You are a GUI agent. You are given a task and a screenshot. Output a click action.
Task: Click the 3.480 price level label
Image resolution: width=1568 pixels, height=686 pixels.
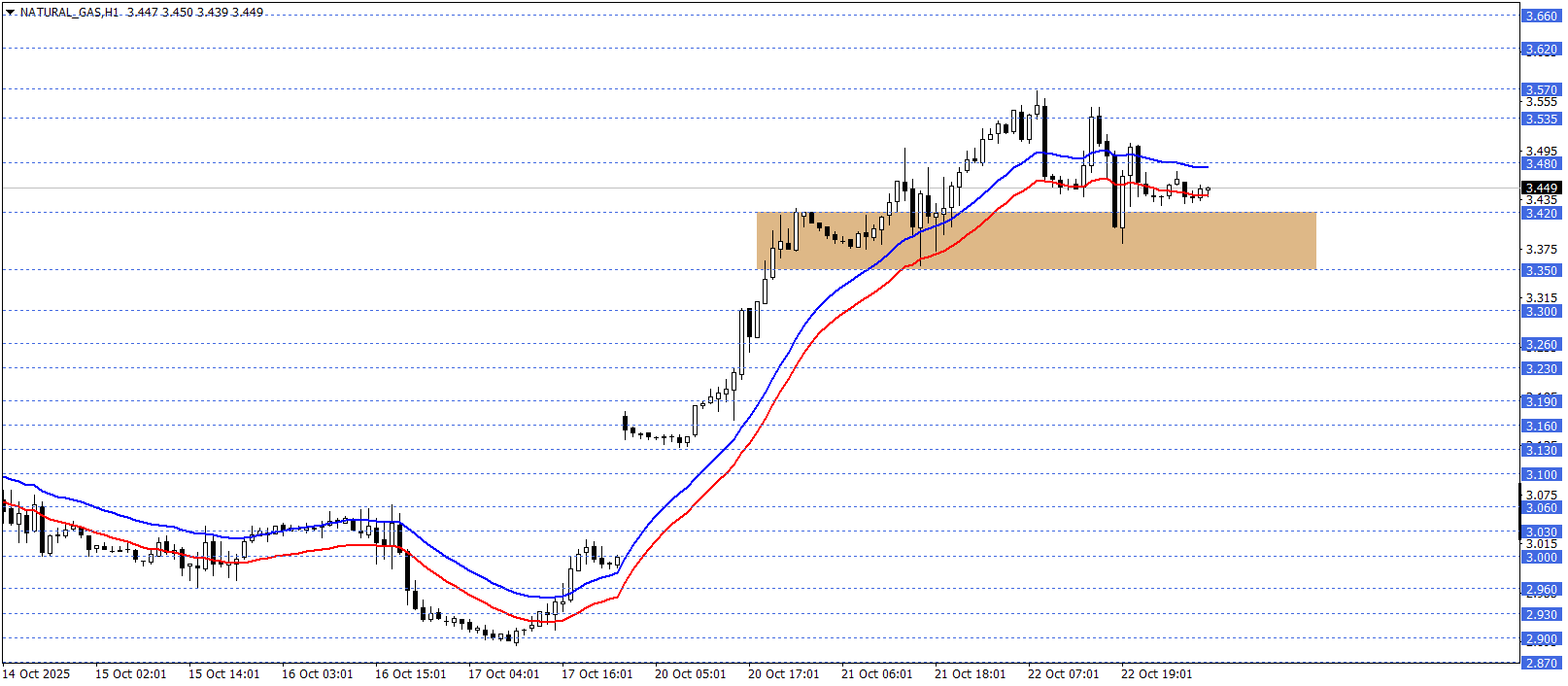tap(1541, 164)
